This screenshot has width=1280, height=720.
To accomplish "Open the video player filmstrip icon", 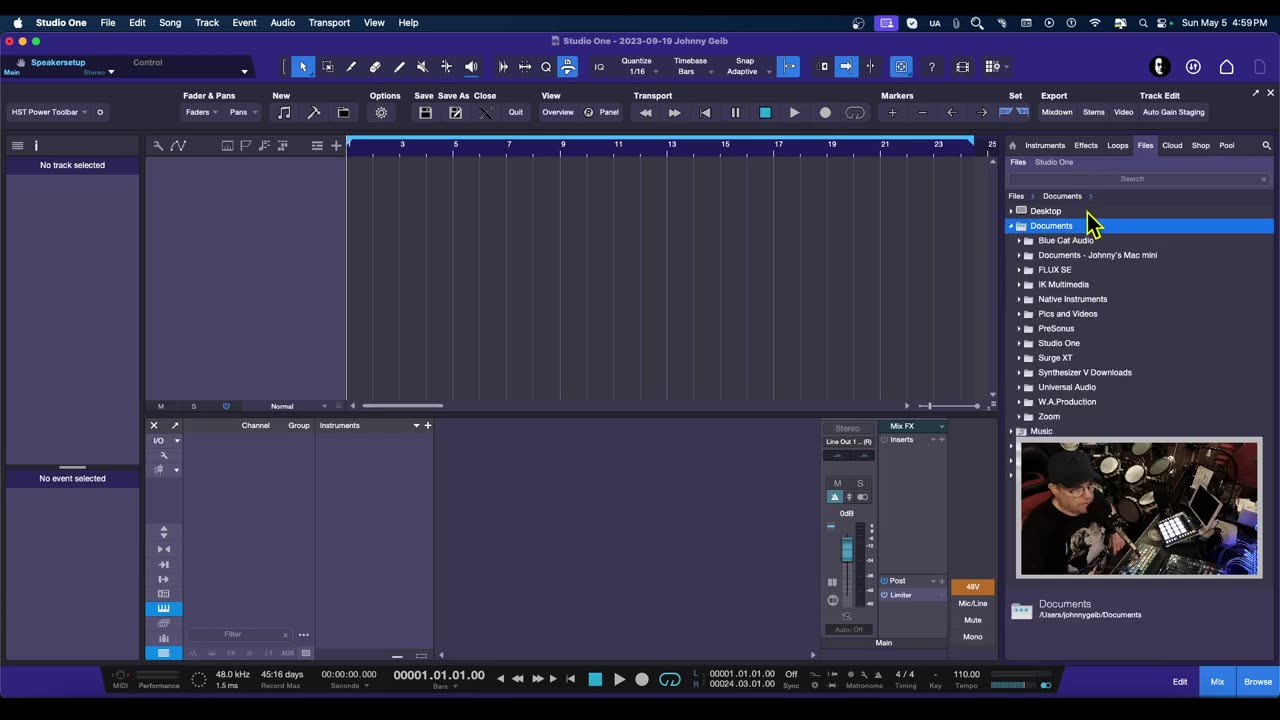I will pos(962,67).
